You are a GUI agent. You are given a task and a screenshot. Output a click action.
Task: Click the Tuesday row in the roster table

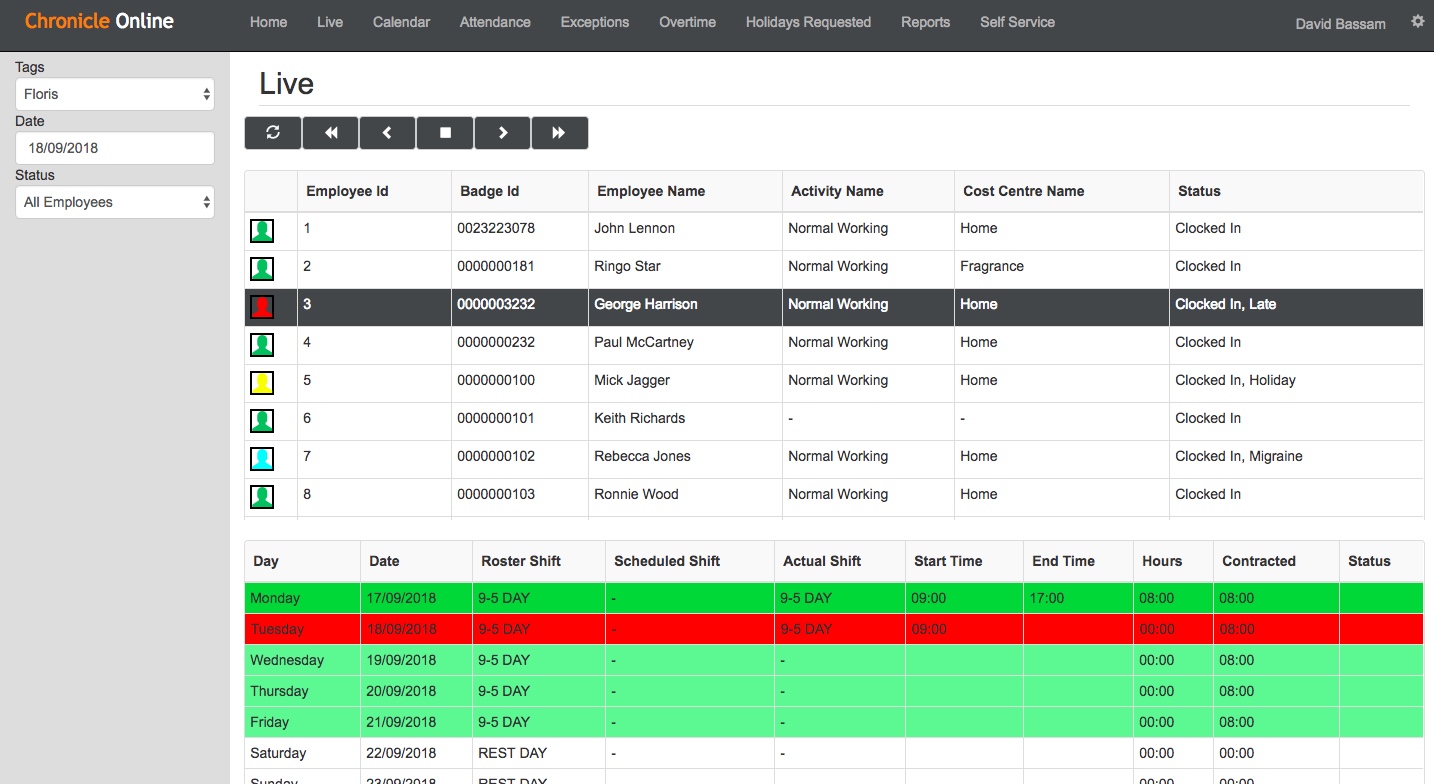(x=834, y=629)
